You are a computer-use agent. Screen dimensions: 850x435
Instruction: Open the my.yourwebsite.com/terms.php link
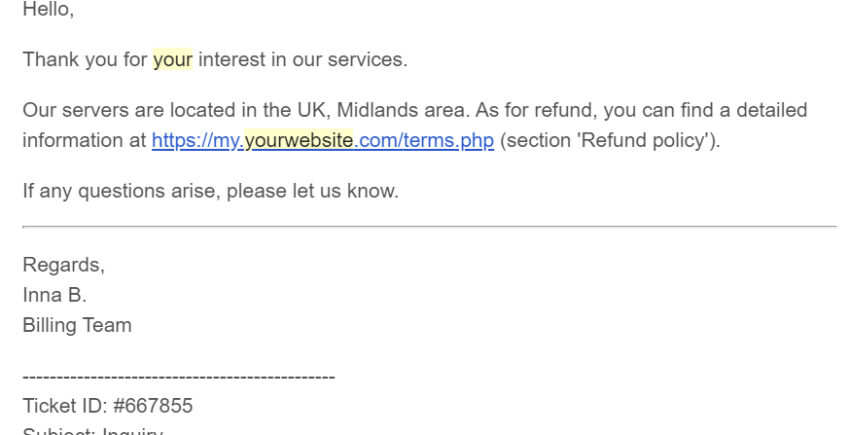click(323, 140)
